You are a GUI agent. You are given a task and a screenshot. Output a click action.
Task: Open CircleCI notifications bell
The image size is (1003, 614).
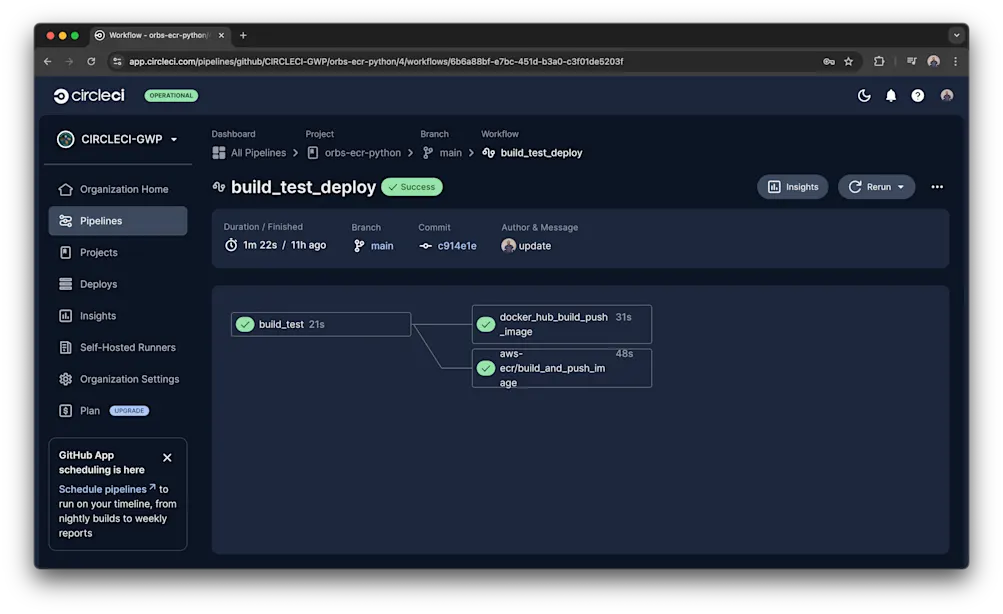click(890, 95)
